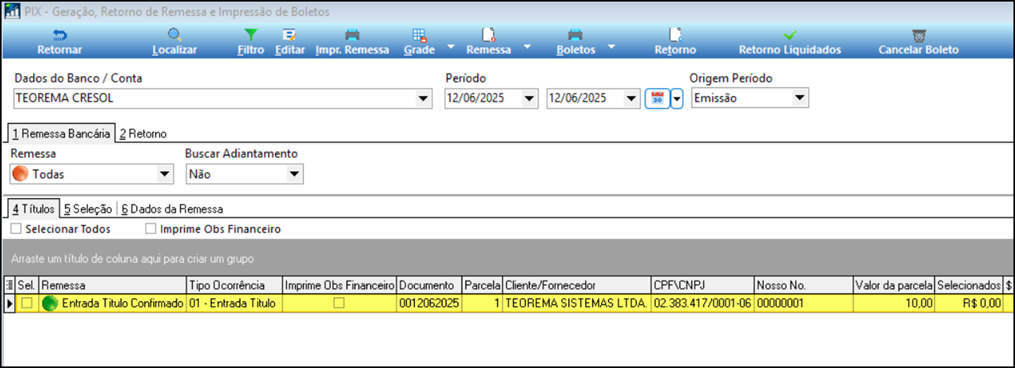
Task: Click the Retornar back-arrow icon
Action: pyautogui.click(x=60, y=35)
